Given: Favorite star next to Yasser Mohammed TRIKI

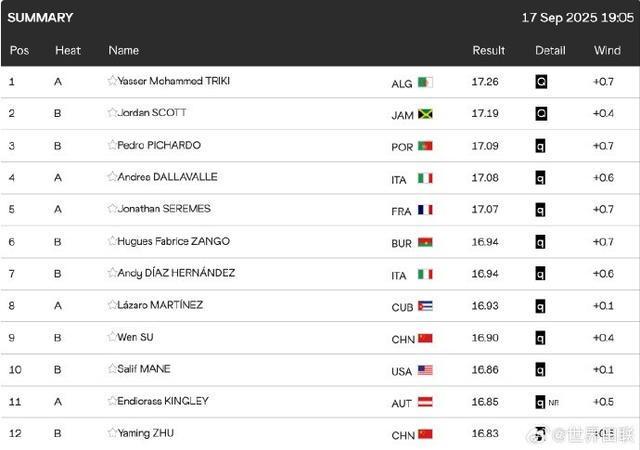Looking at the screenshot, I should (x=112, y=80).
